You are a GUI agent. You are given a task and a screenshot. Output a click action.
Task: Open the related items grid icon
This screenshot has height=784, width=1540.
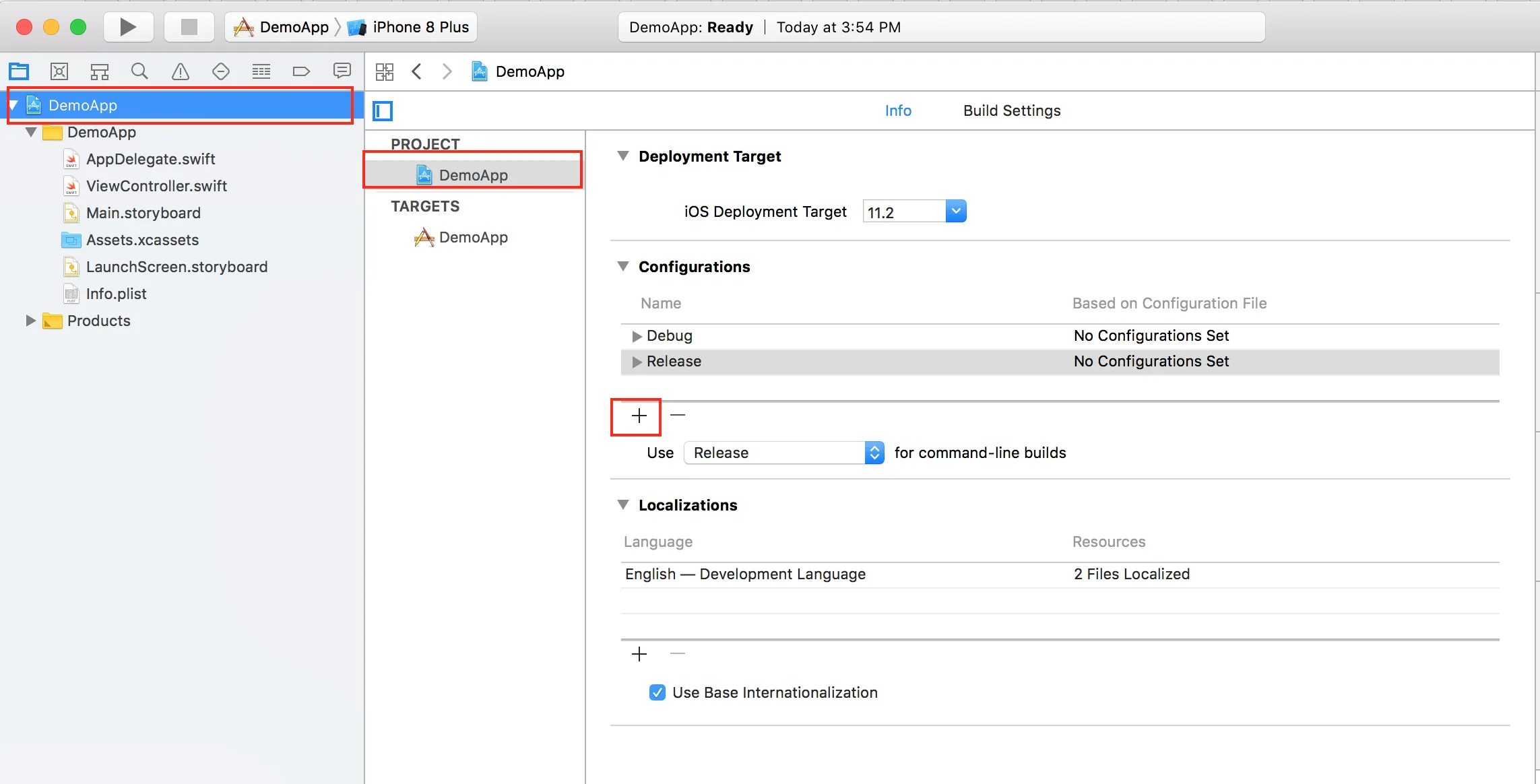coord(385,71)
